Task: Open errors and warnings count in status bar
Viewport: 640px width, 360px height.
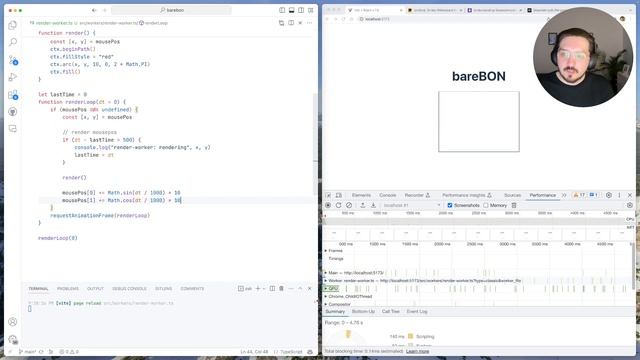Action: 69,351
